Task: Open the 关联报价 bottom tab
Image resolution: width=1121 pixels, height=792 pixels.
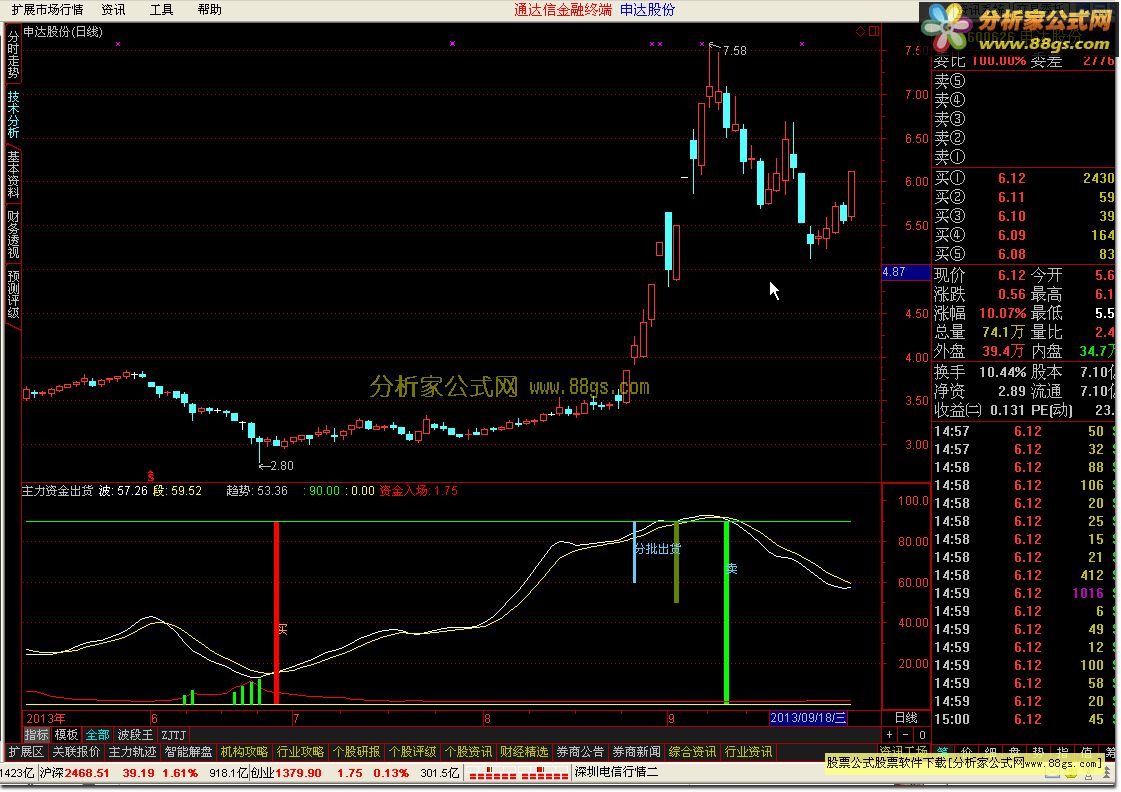Action: click(x=76, y=752)
